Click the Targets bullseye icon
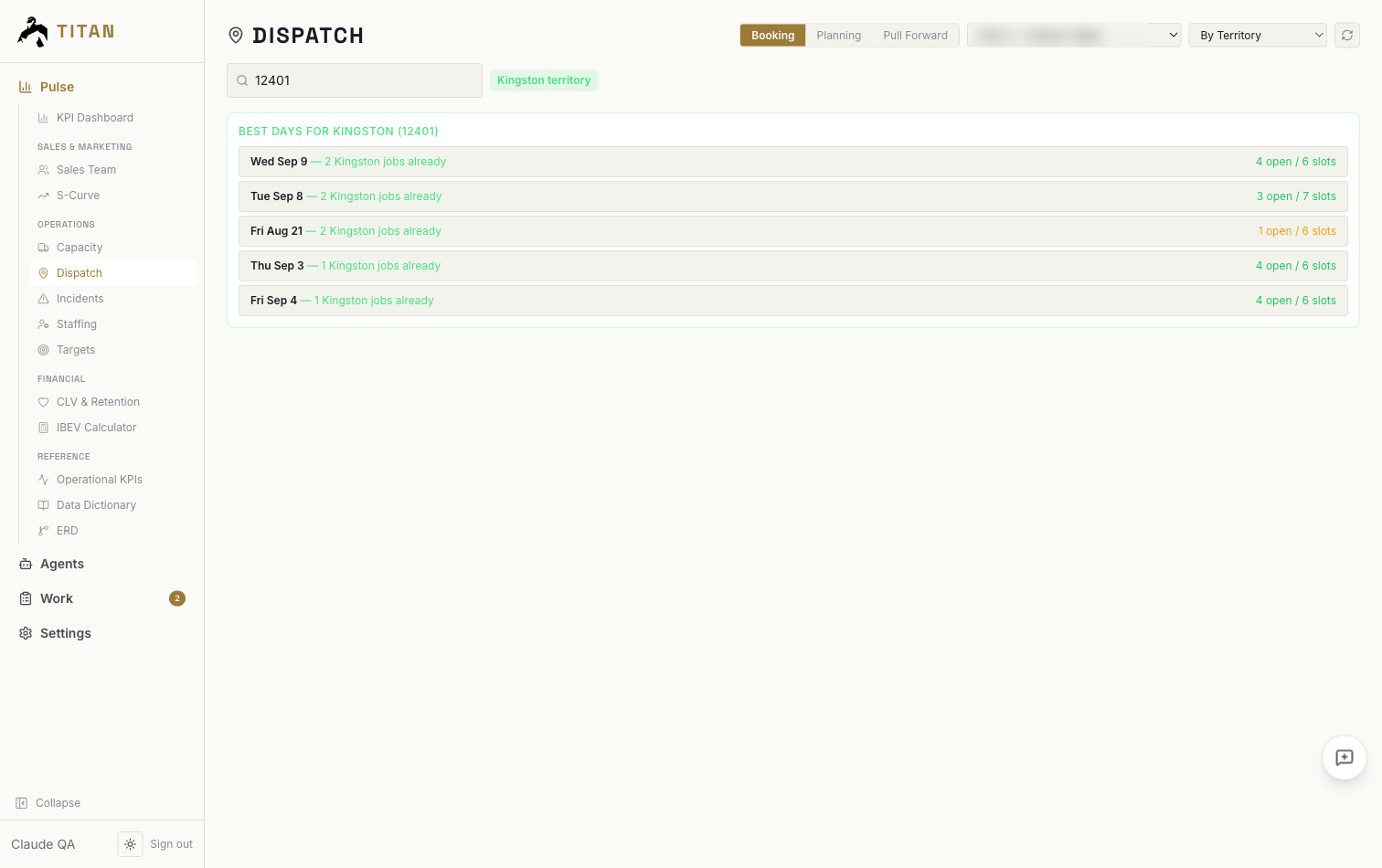This screenshot has height=868, width=1382. click(x=43, y=350)
